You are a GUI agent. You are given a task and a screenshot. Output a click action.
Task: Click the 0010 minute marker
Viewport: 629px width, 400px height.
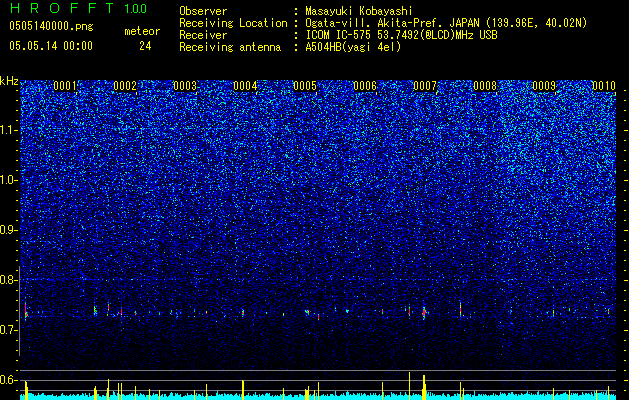click(x=604, y=86)
